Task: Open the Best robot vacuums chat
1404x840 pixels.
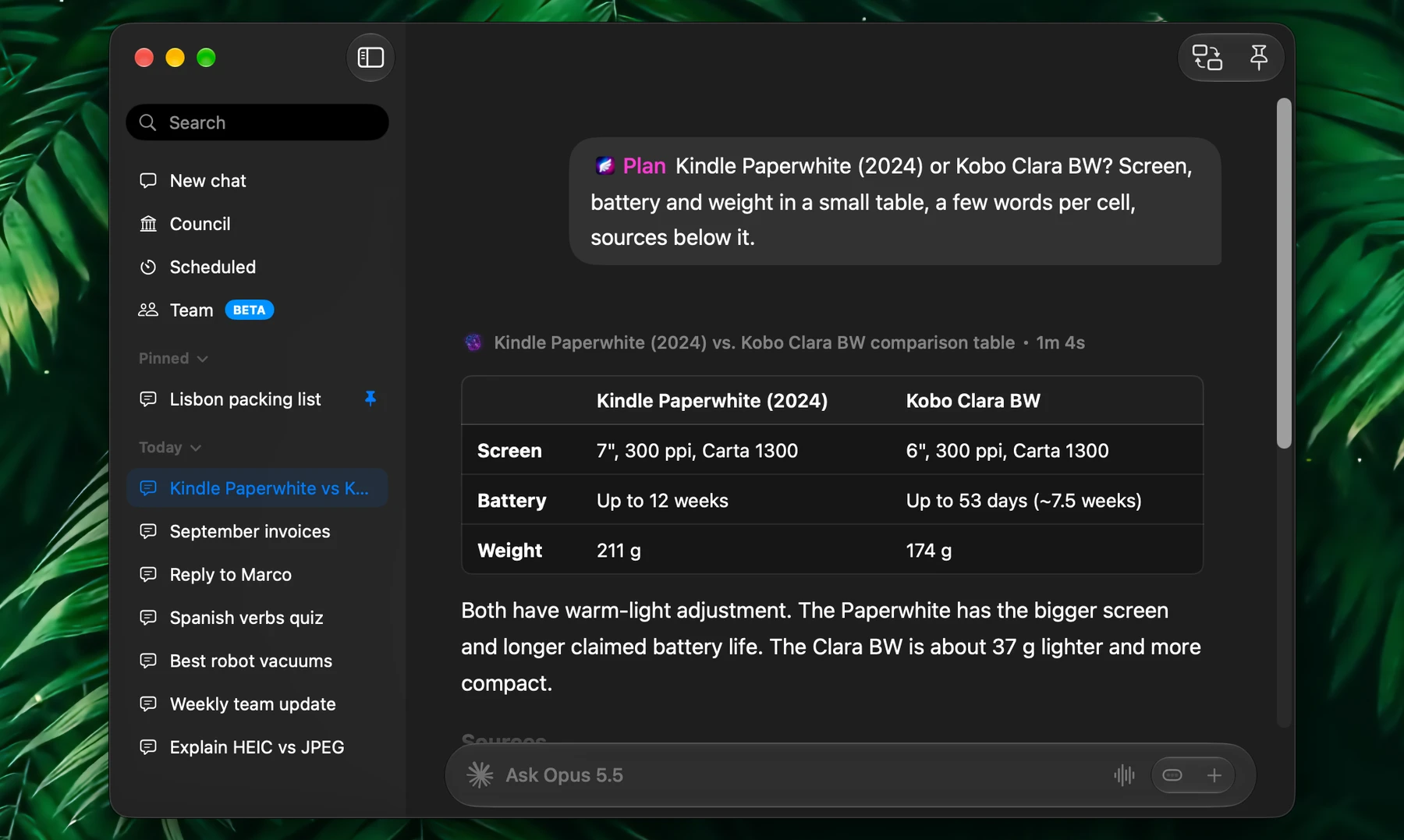Action: click(257, 661)
